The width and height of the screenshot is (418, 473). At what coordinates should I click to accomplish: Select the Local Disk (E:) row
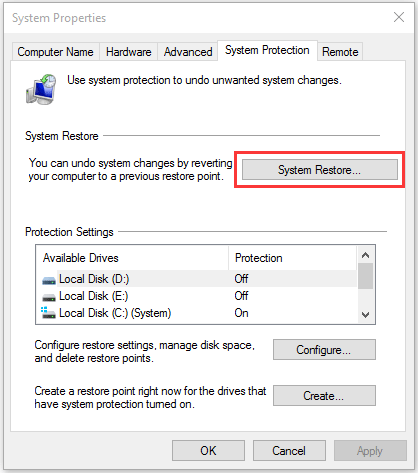pyautogui.click(x=199, y=296)
